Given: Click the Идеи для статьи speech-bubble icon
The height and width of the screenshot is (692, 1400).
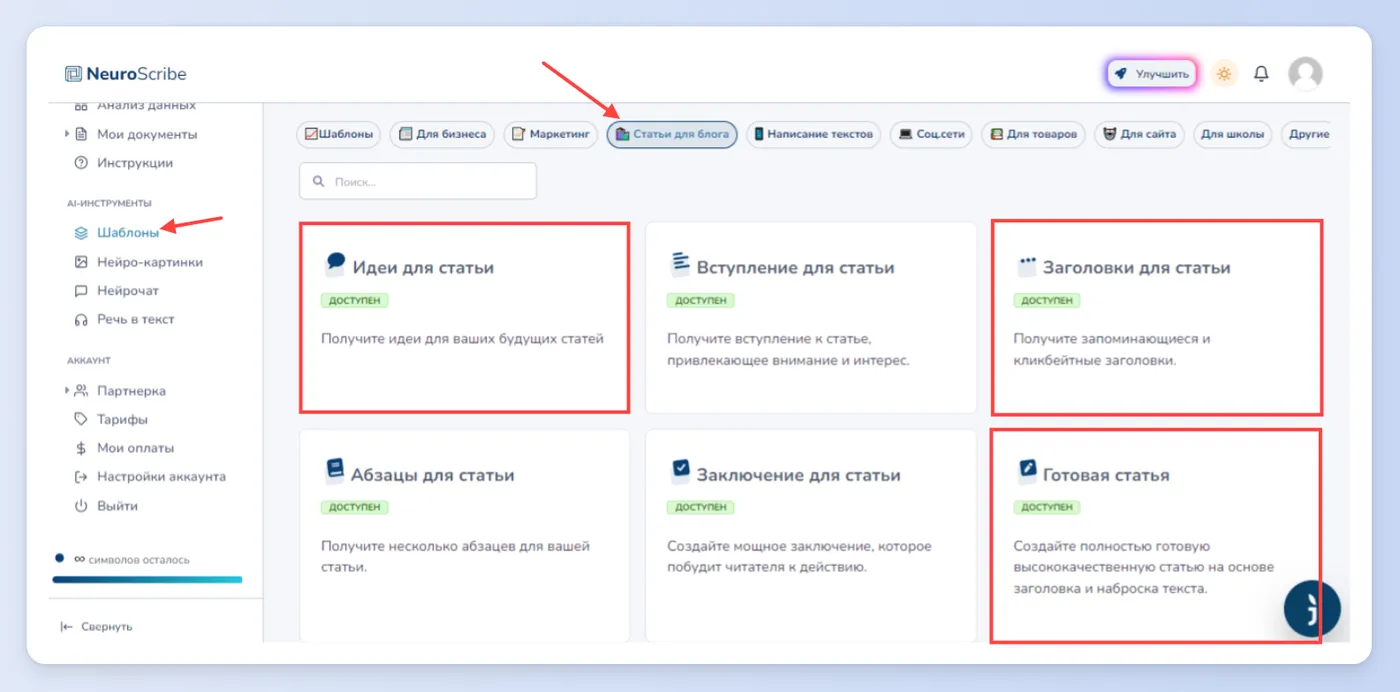Looking at the screenshot, I should click(335, 264).
